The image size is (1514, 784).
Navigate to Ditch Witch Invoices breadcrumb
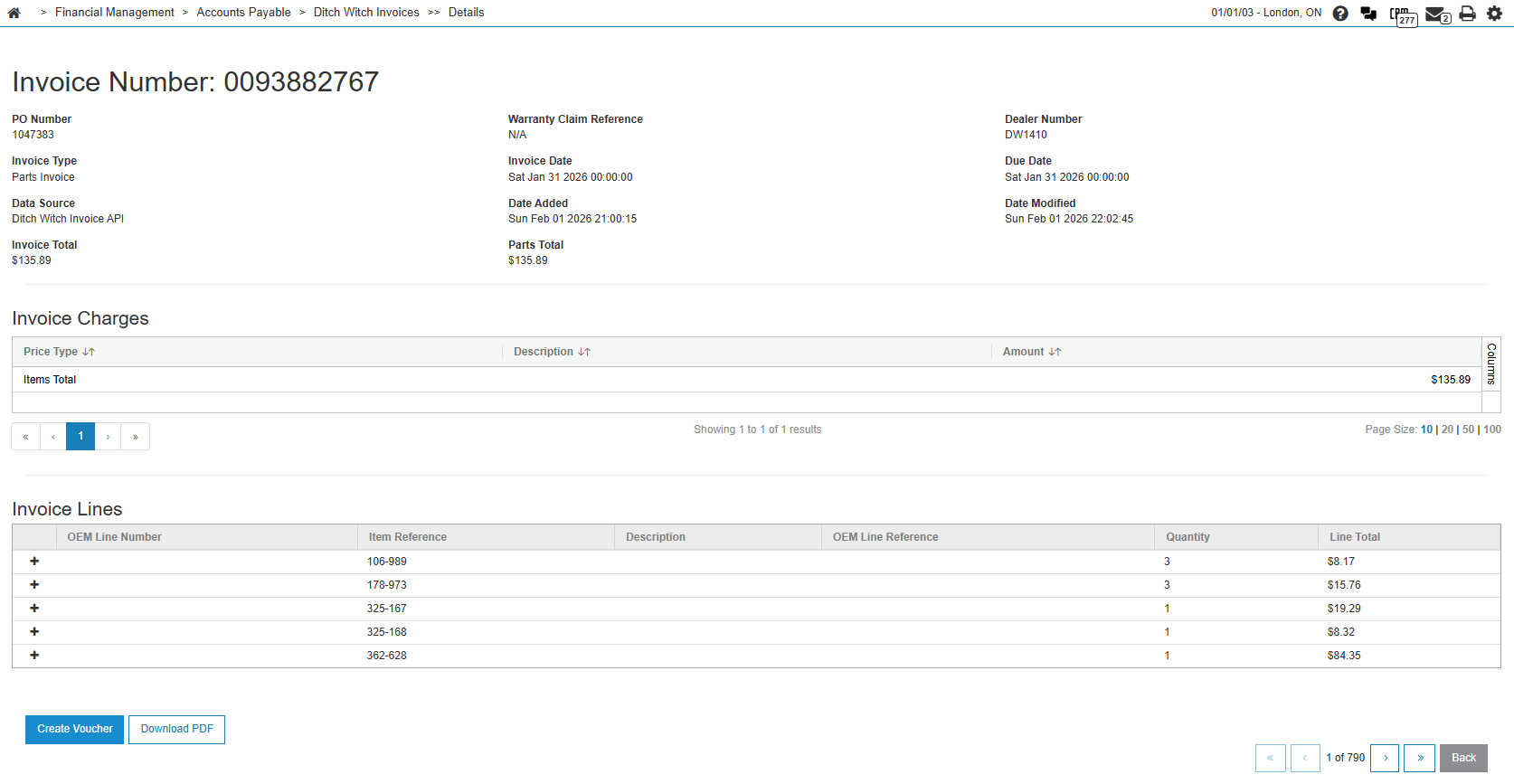[366, 13]
